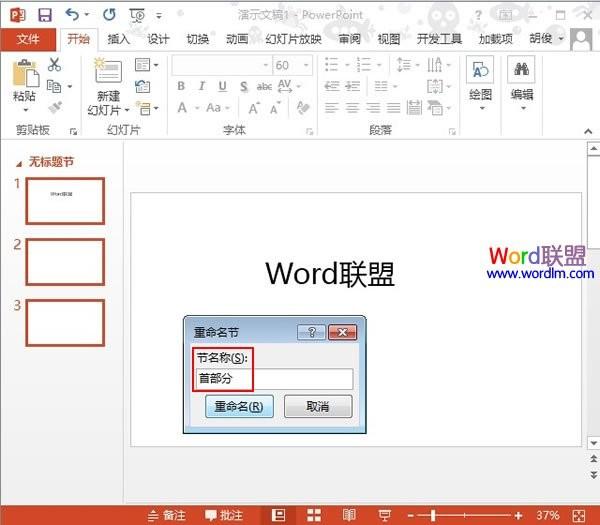The image size is (600, 525).
Task: Click the Format Painter brush icon
Action: click(x=56, y=107)
